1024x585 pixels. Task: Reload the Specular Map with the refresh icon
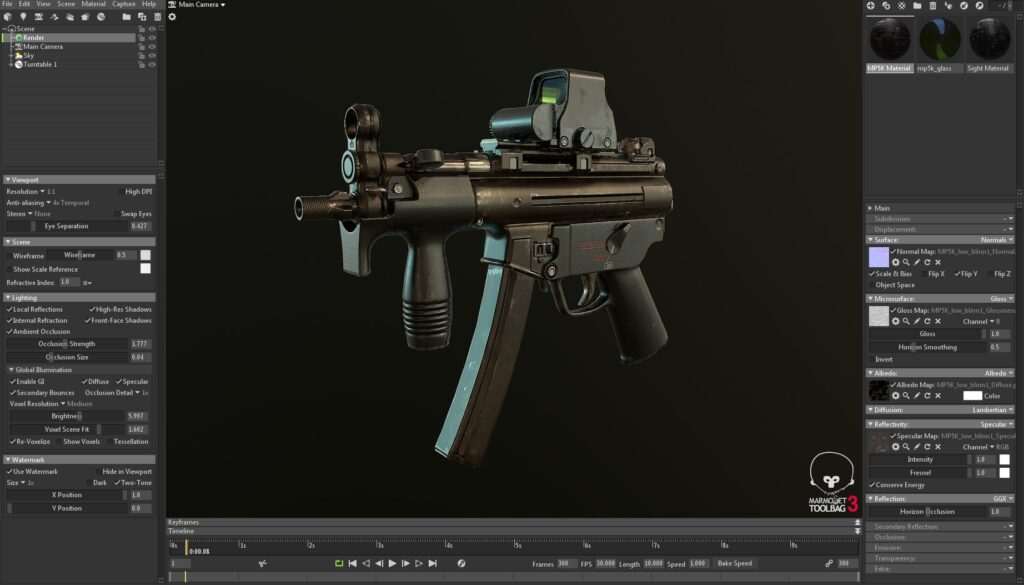click(927, 447)
